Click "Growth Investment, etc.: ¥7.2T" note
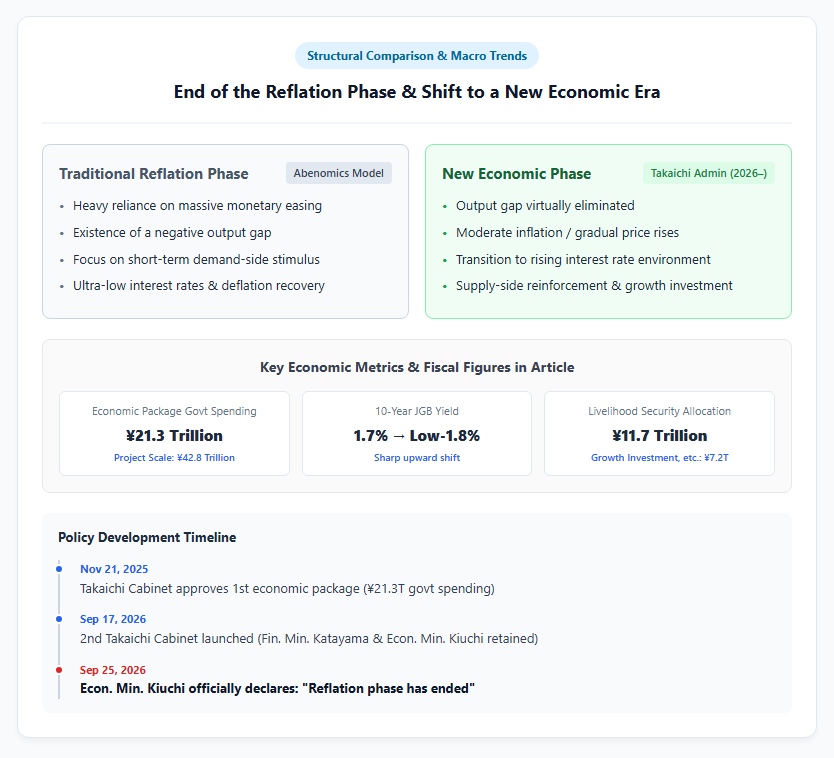The image size is (834, 758). click(x=660, y=457)
